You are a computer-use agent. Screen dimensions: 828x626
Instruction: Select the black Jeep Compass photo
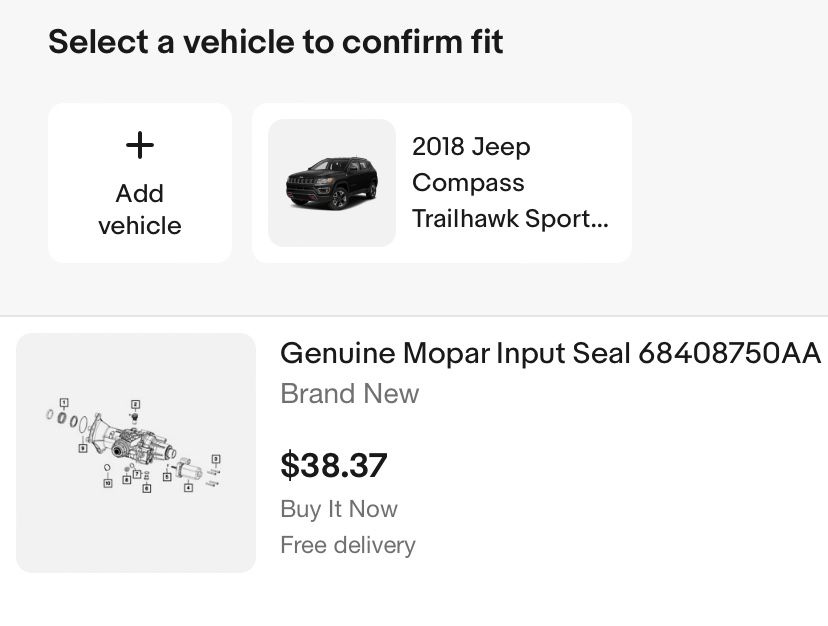click(x=332, y=183)
